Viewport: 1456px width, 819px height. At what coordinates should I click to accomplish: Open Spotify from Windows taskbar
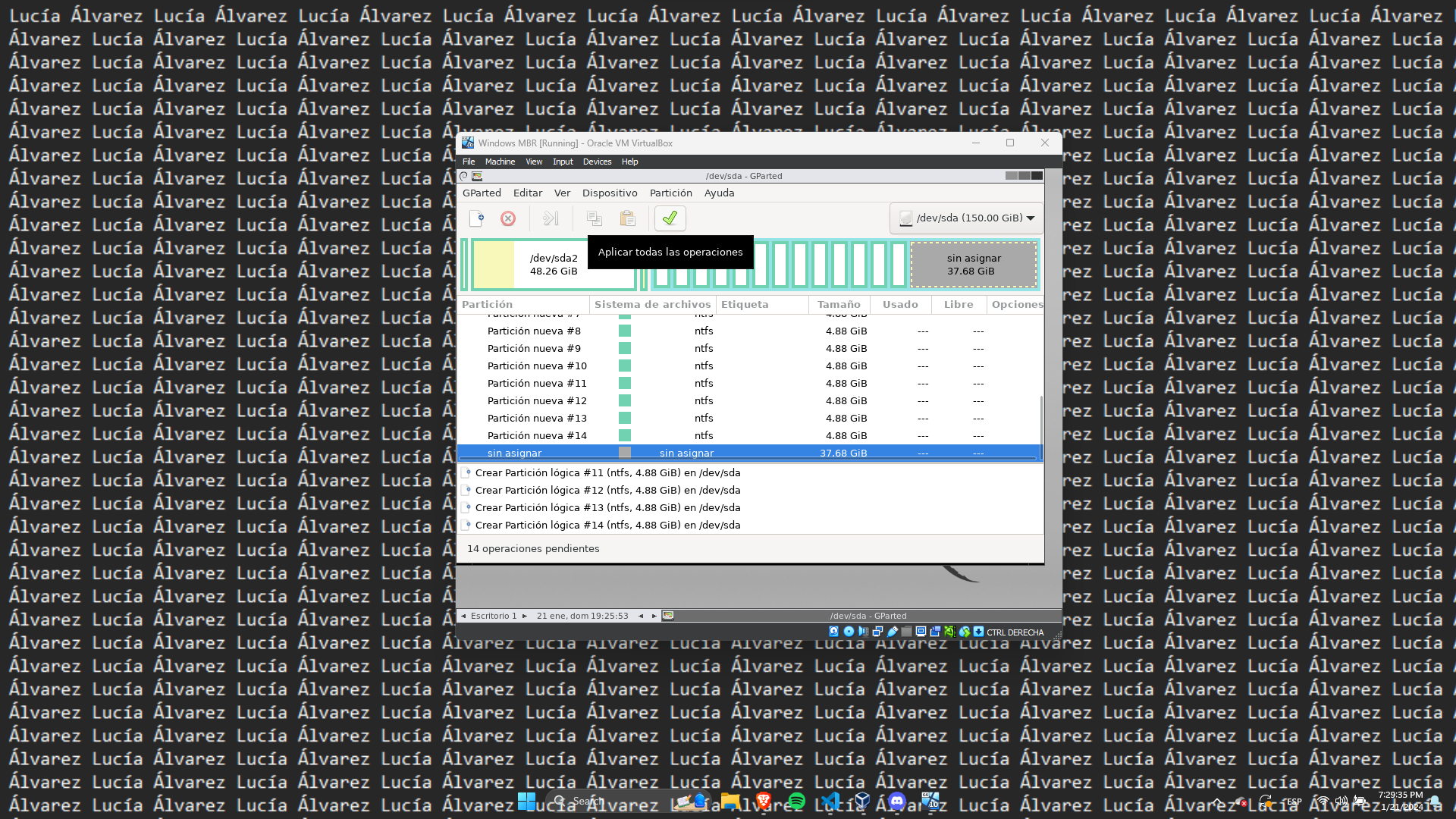[796, 802]
